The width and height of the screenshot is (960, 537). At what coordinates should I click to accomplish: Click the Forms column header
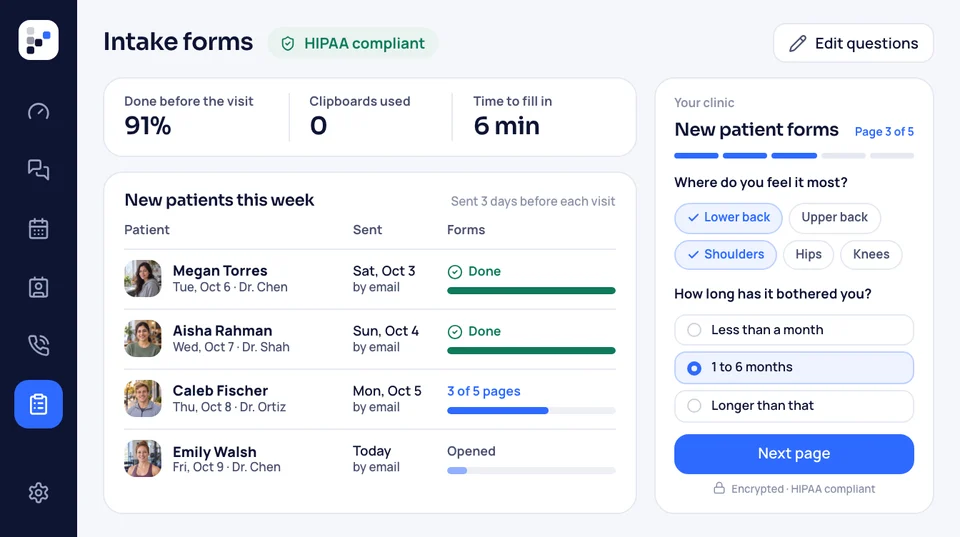(466, 230)
